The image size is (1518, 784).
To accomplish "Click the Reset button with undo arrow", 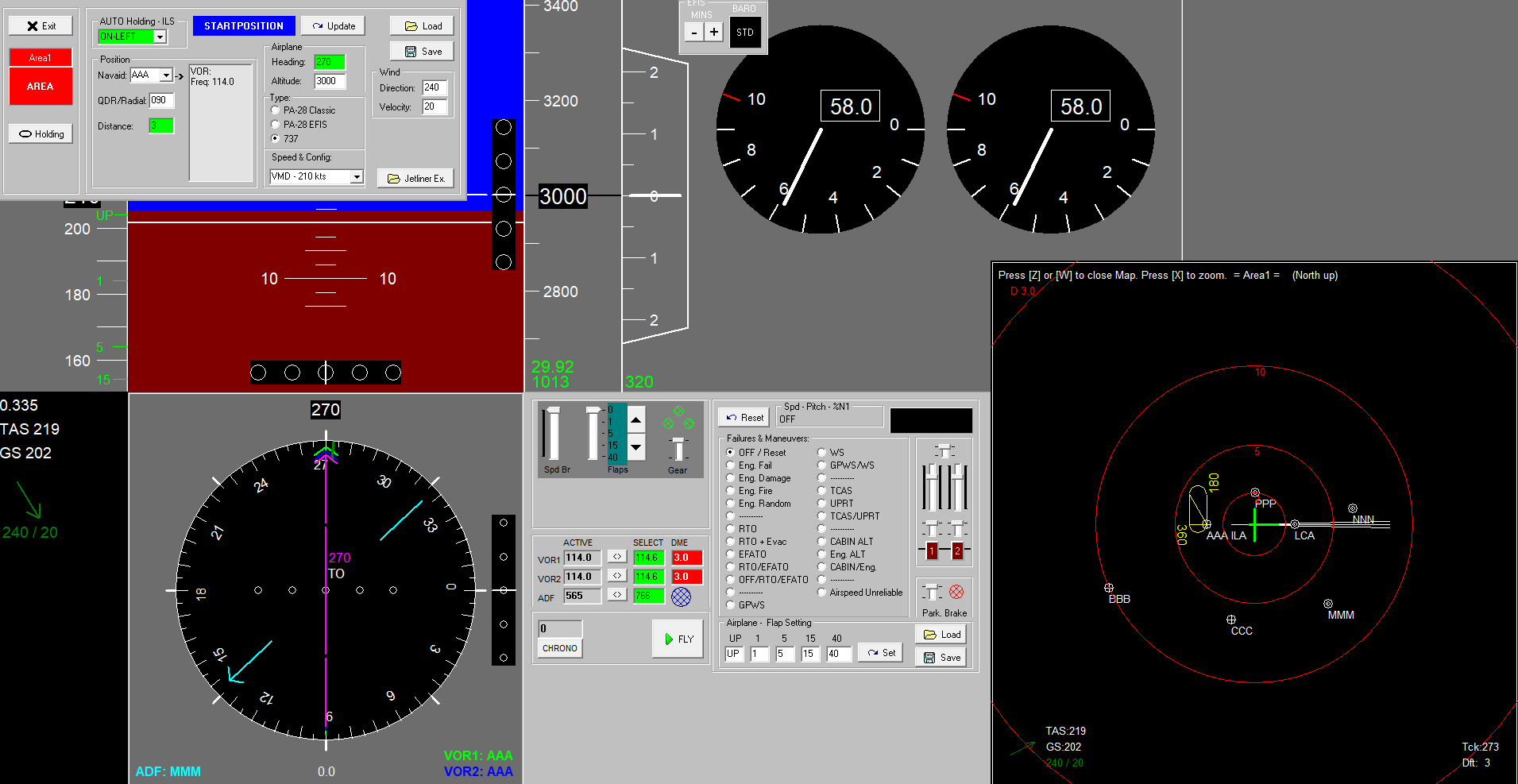I will pyautogui.click(x=744, y=418).
